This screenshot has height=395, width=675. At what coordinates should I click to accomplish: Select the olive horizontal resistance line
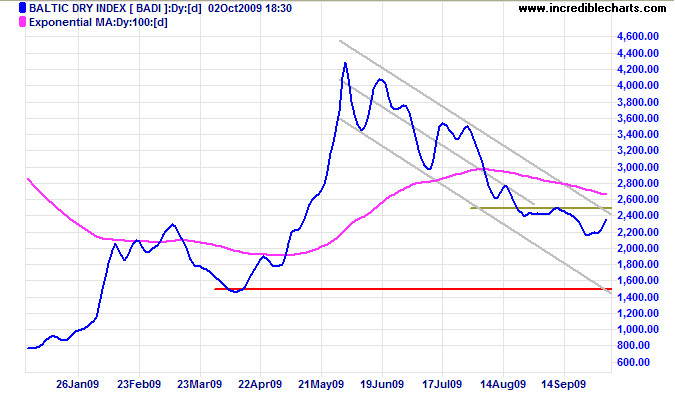pos(541,208)
